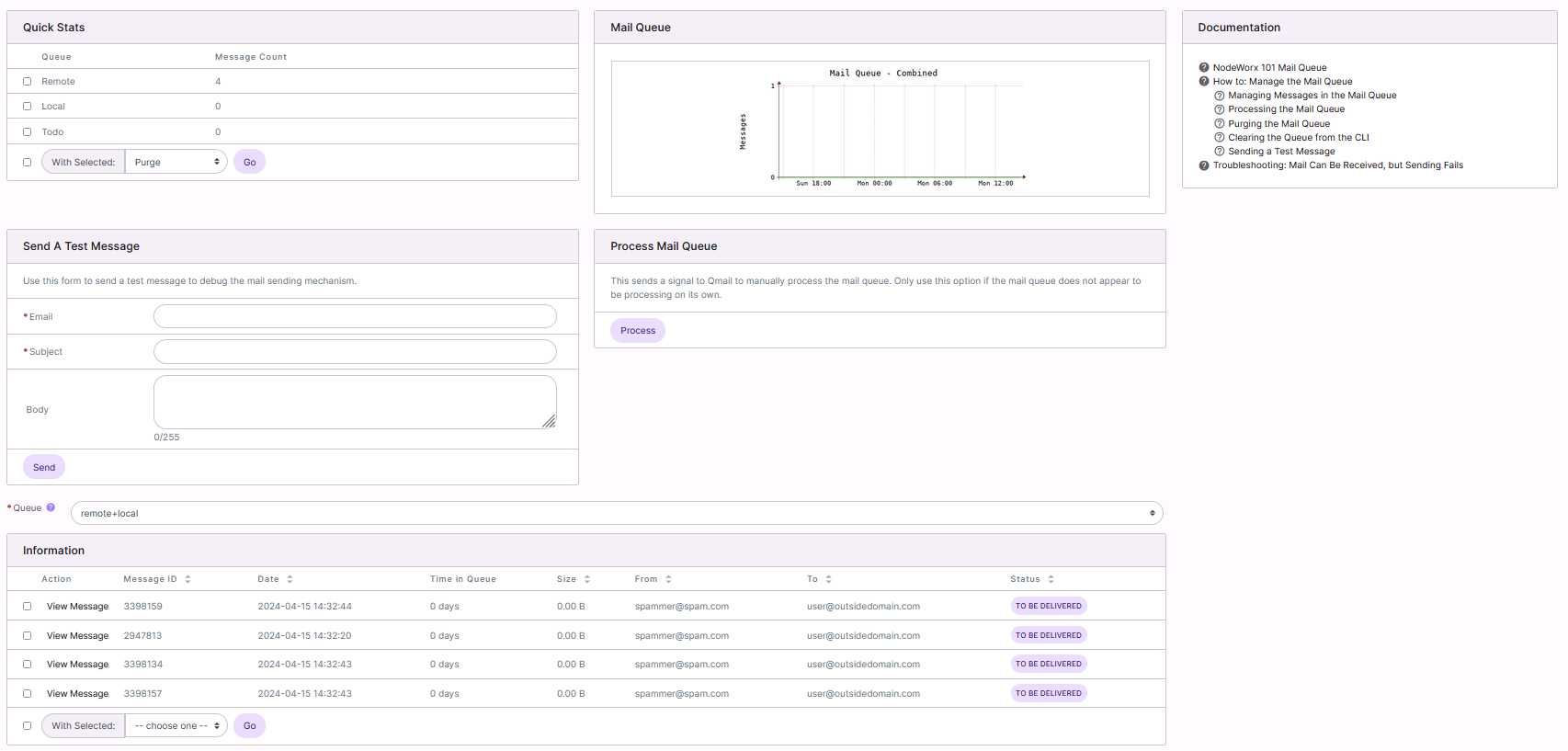Open Sending a Test Message link
The width and height of the screenshot is (1568, 751).
[1281, 152]
